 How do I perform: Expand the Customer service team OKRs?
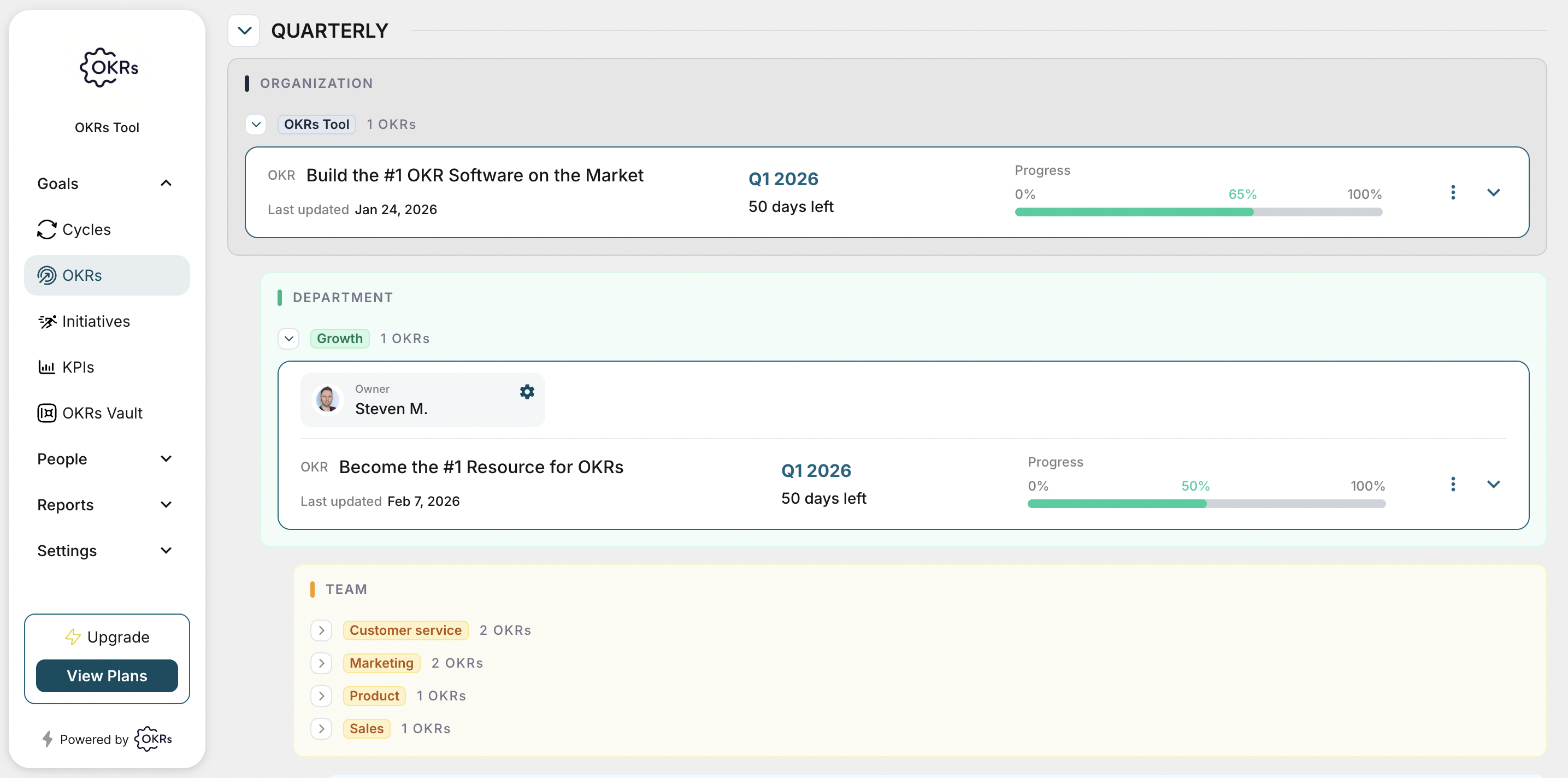coord(321,630)
